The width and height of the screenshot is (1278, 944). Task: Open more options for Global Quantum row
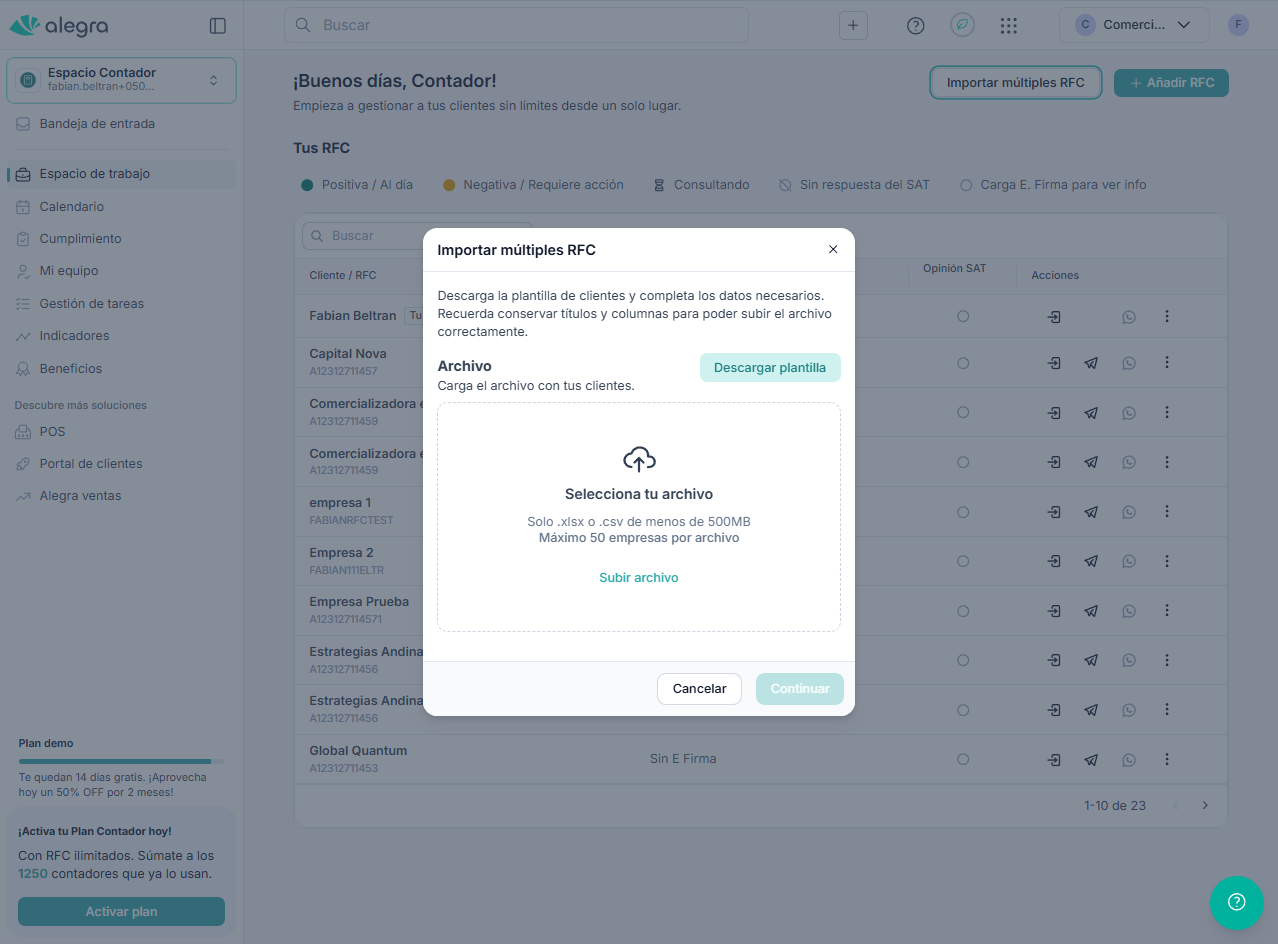[1167, 759]
